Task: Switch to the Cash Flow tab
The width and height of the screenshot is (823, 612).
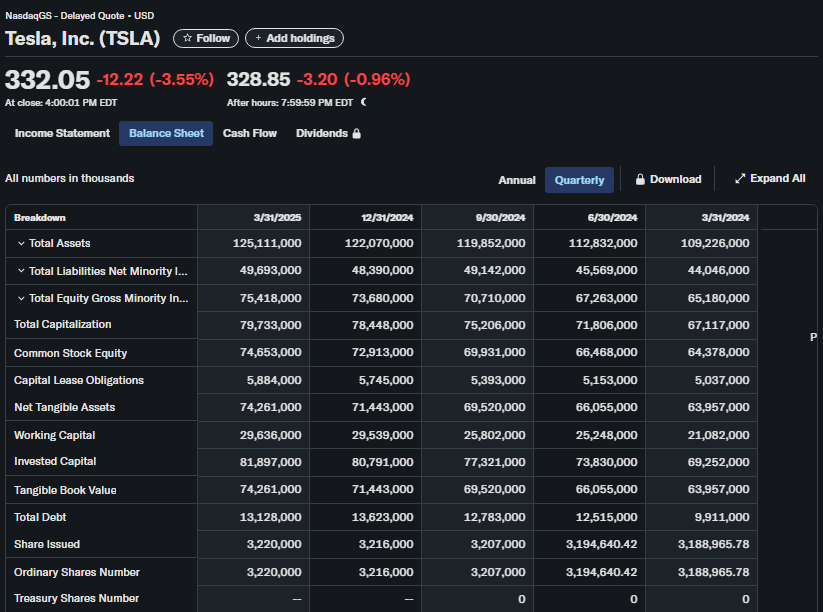Action: [x=249, y=133]
